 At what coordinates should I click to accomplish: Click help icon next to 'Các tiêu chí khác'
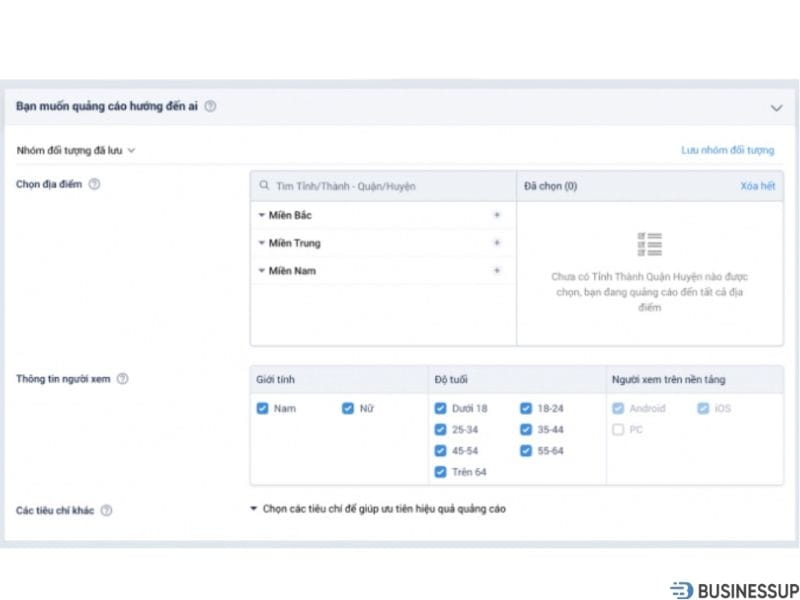coord(106,510)
